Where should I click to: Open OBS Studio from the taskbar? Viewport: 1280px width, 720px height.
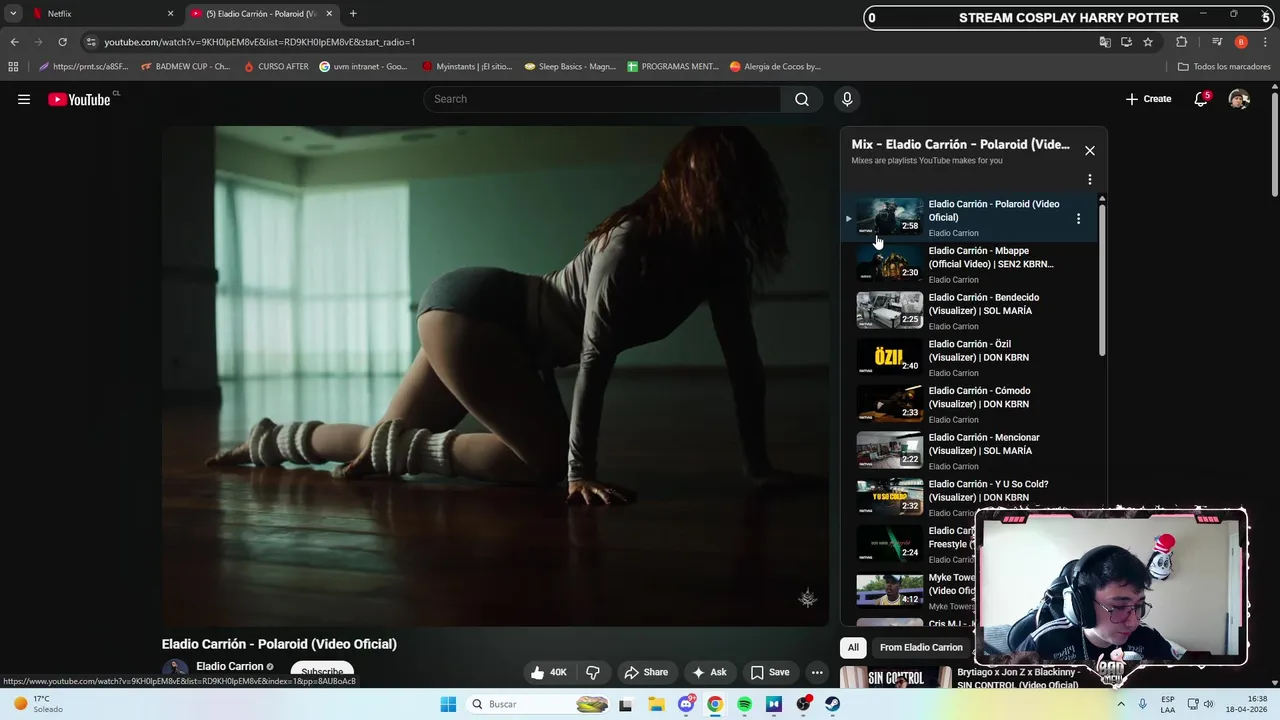point(803,704)
